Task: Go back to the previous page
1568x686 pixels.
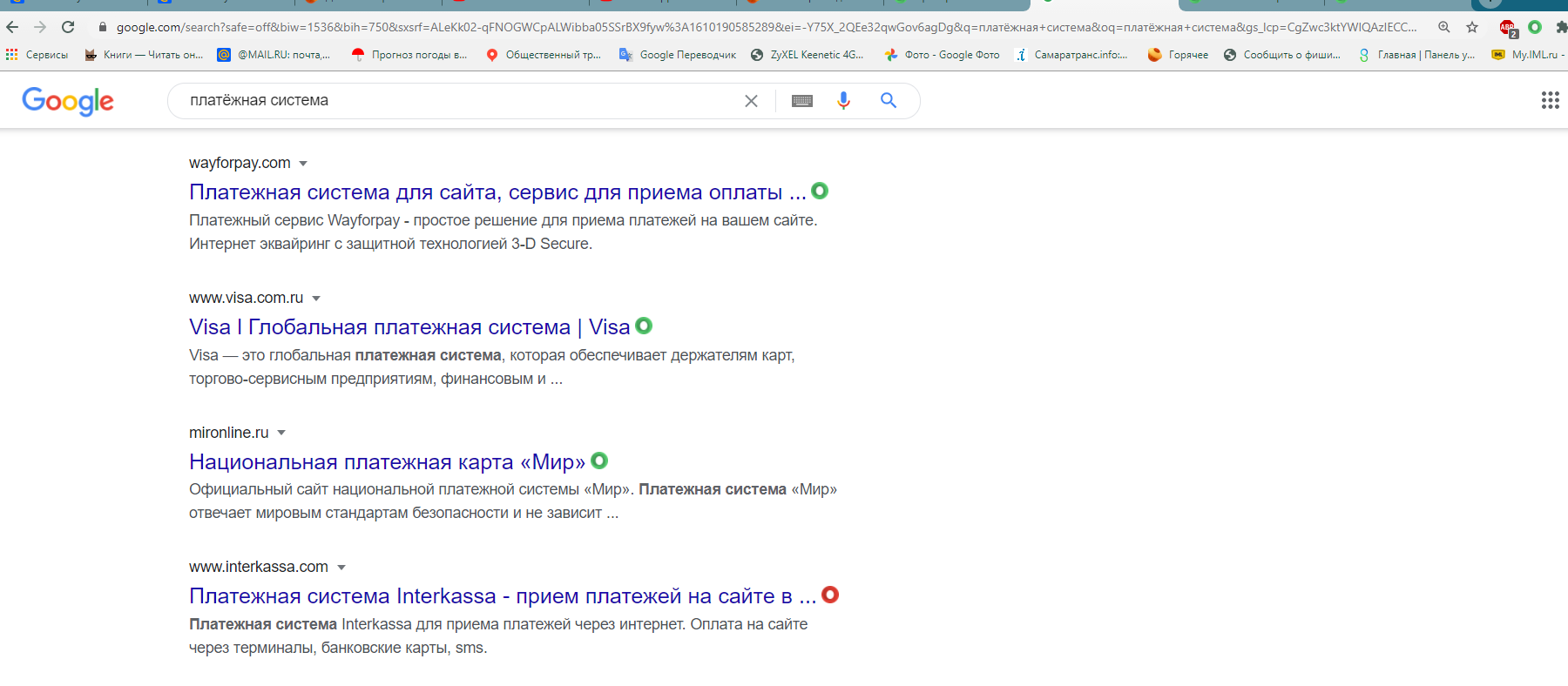Action: pos(12,27)
